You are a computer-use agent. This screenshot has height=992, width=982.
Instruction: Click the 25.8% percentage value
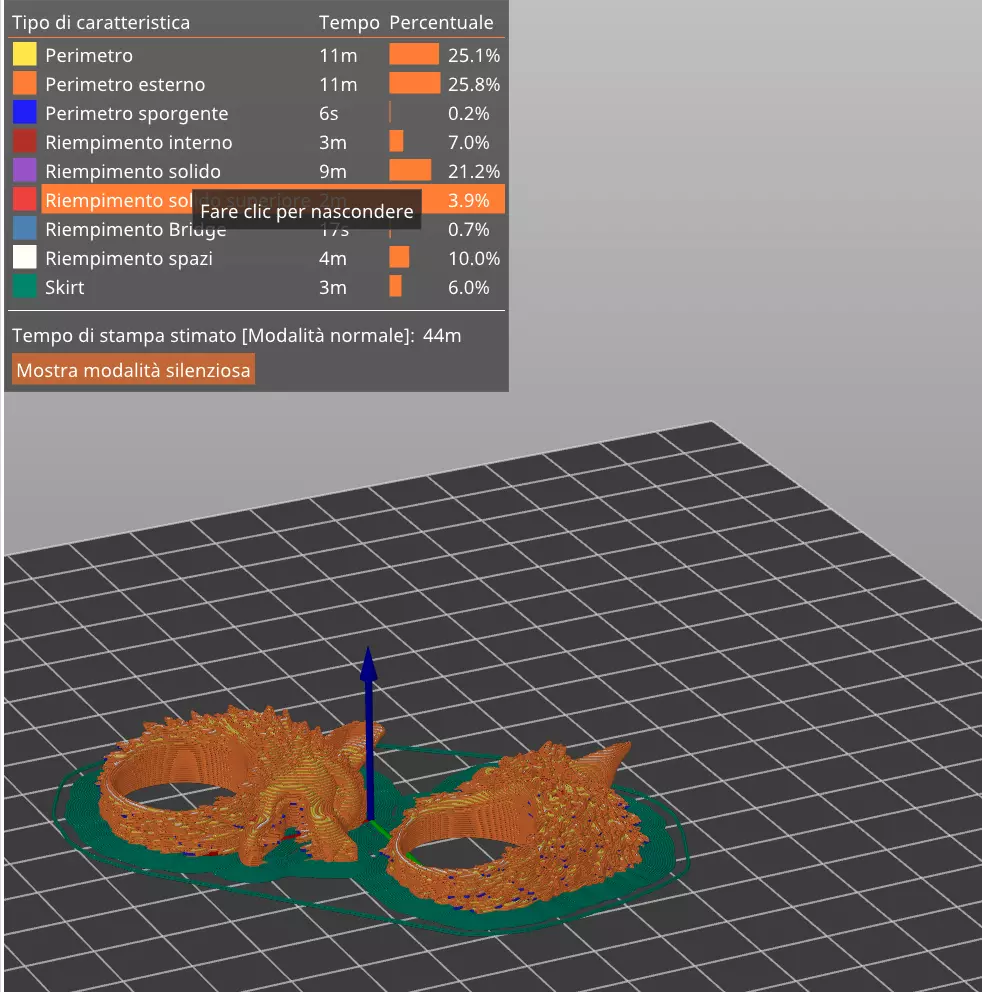474,85
